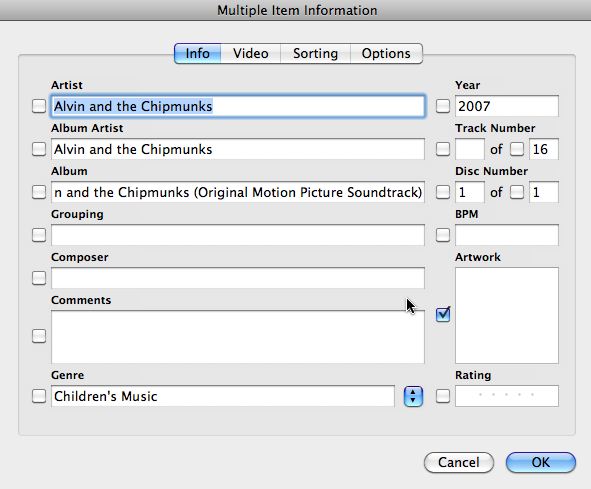Enable the Album checkbox
The height and width of the screenshot is (489, 591).
(x=39, y=192)
